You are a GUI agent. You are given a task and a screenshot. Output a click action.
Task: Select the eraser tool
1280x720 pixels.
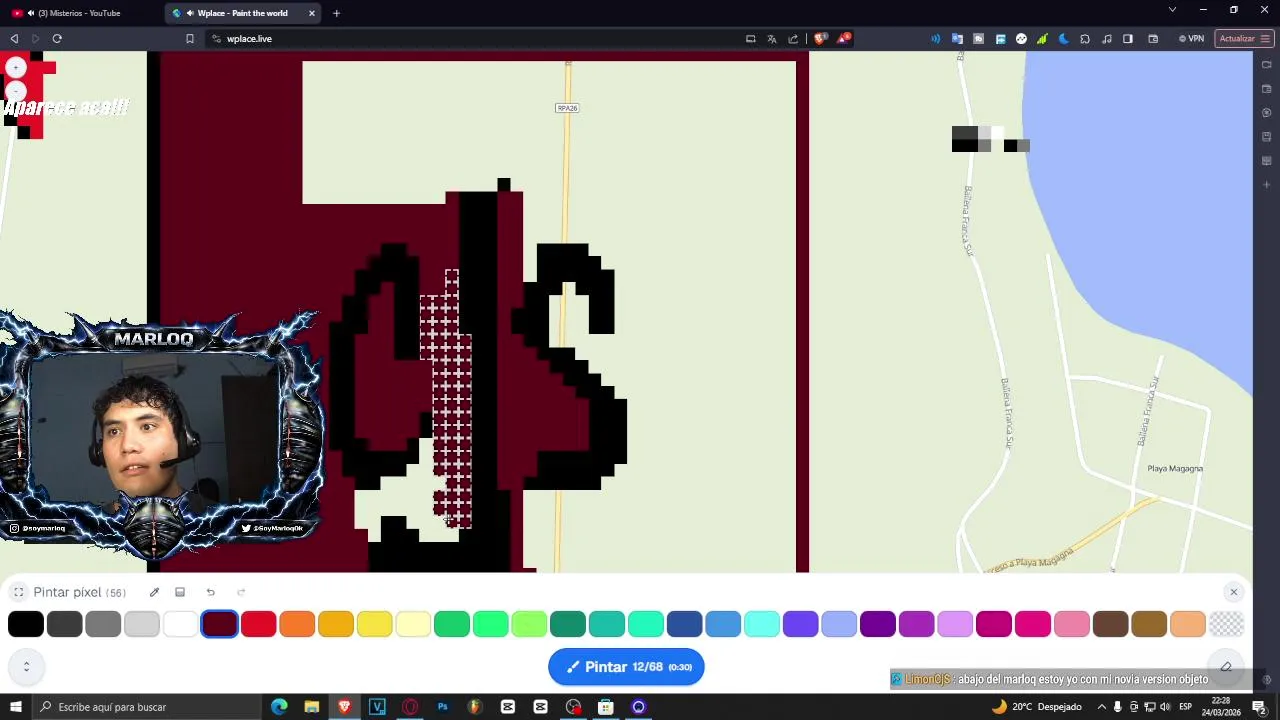(1226, 667)
